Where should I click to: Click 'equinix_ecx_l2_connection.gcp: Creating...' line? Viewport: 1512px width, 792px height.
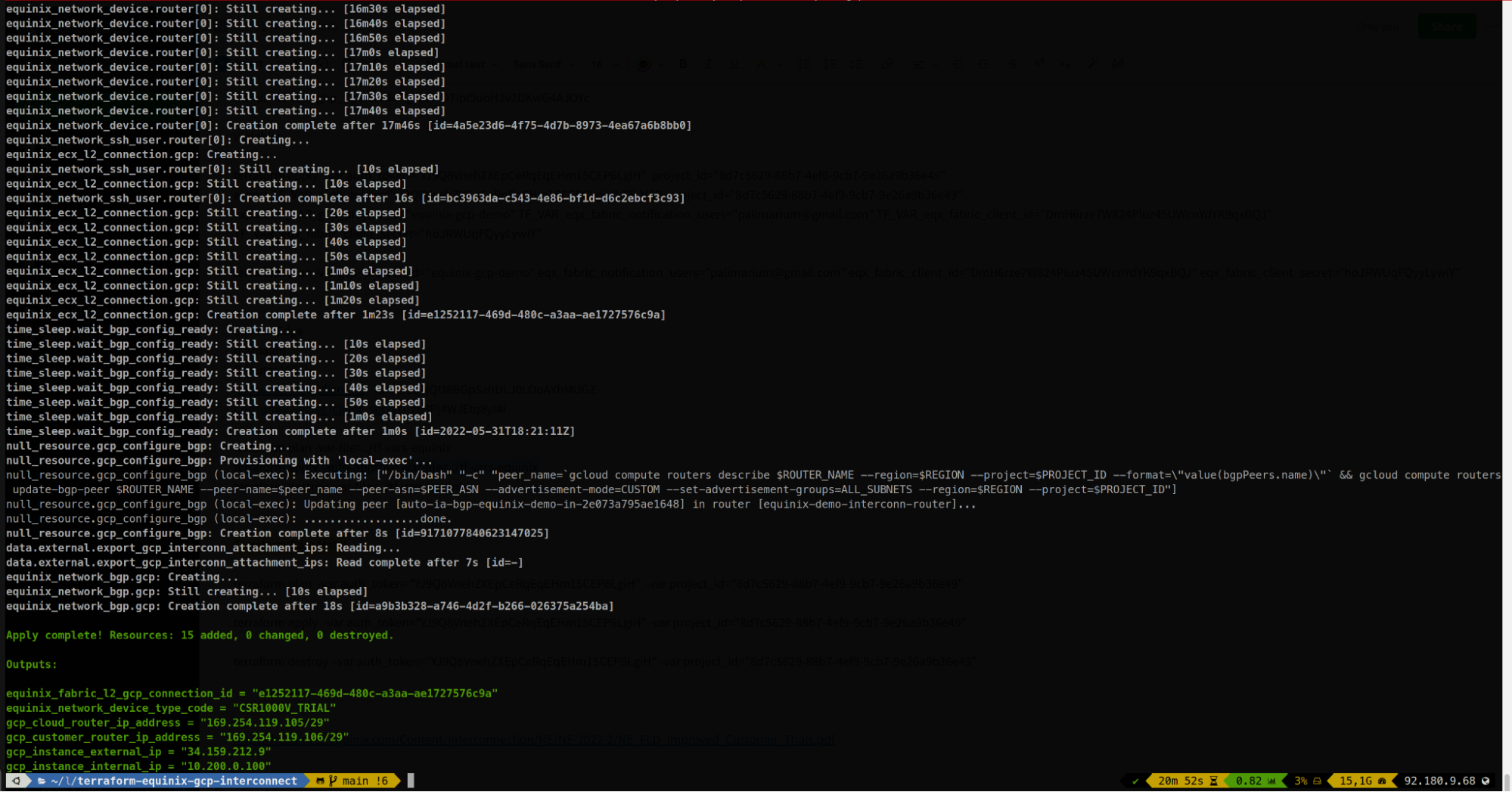141,154
